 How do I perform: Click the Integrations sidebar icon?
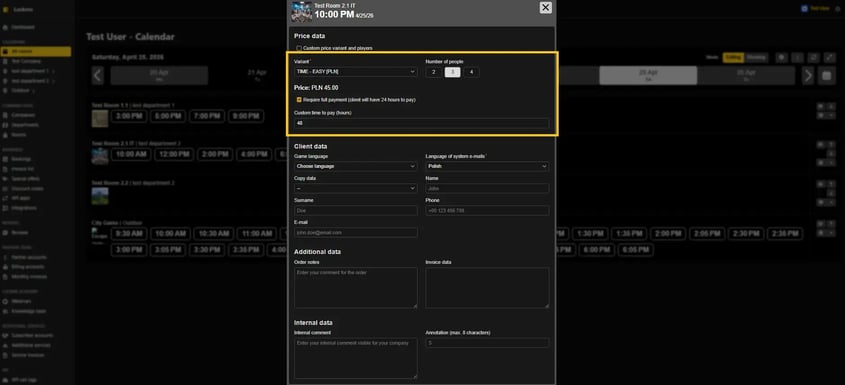tap(5, 208)
